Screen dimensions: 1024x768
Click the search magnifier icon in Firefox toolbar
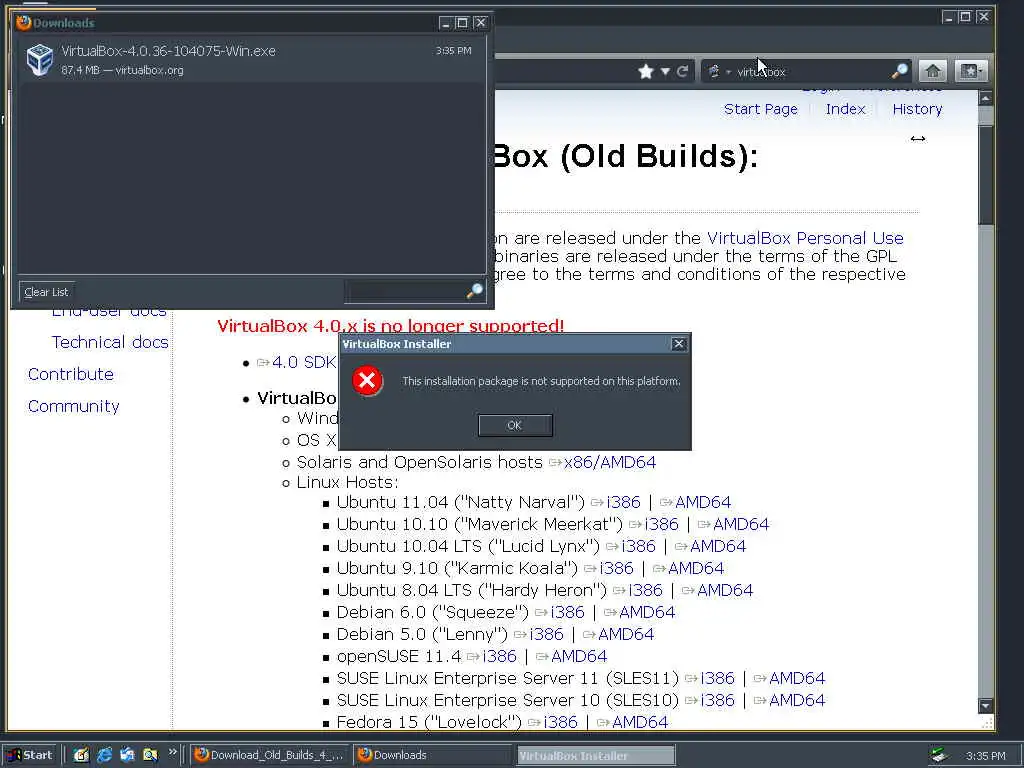click(x=899, y=71)
